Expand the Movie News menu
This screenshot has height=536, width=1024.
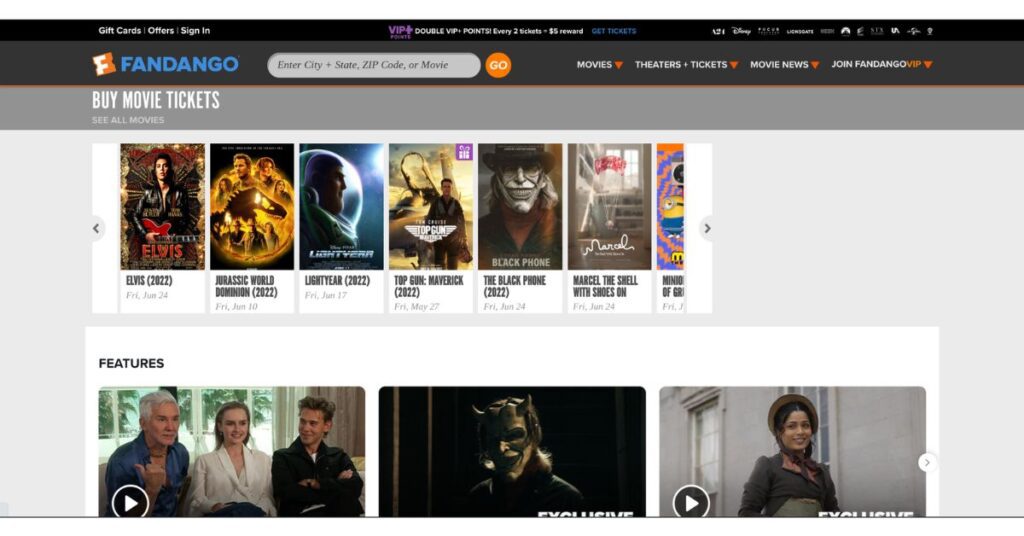[784, 65]
